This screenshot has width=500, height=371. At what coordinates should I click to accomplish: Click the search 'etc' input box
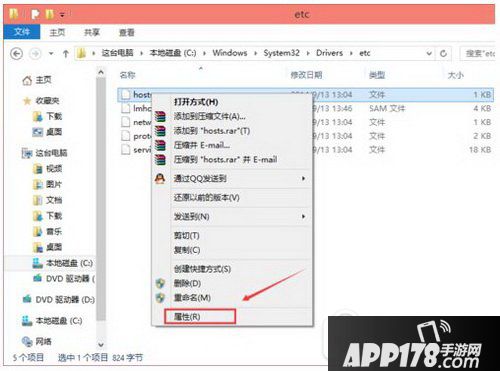tap(477, 53)
